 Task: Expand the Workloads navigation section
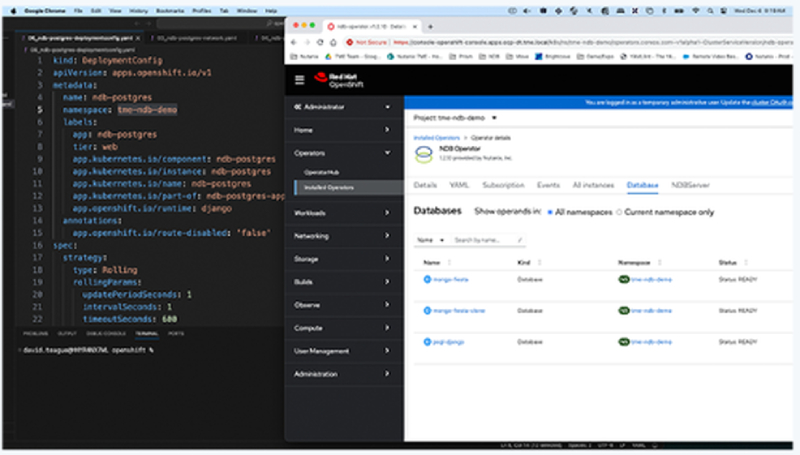[x=344, y=213]
